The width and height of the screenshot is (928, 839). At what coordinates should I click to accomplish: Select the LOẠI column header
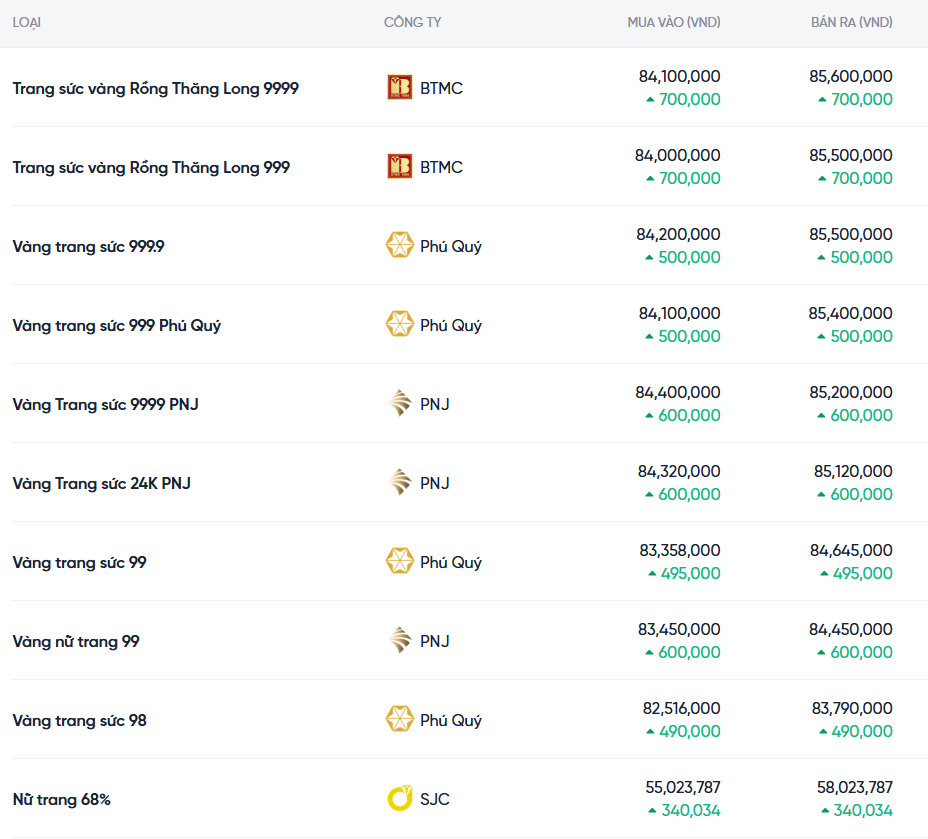27,22
